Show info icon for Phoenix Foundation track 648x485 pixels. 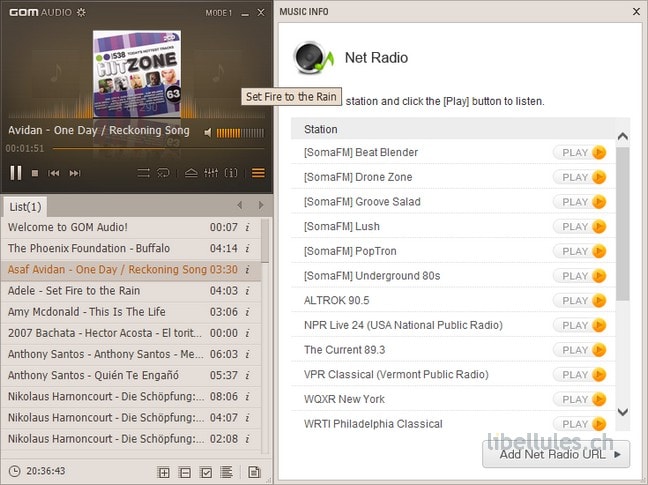coord(248,248)
